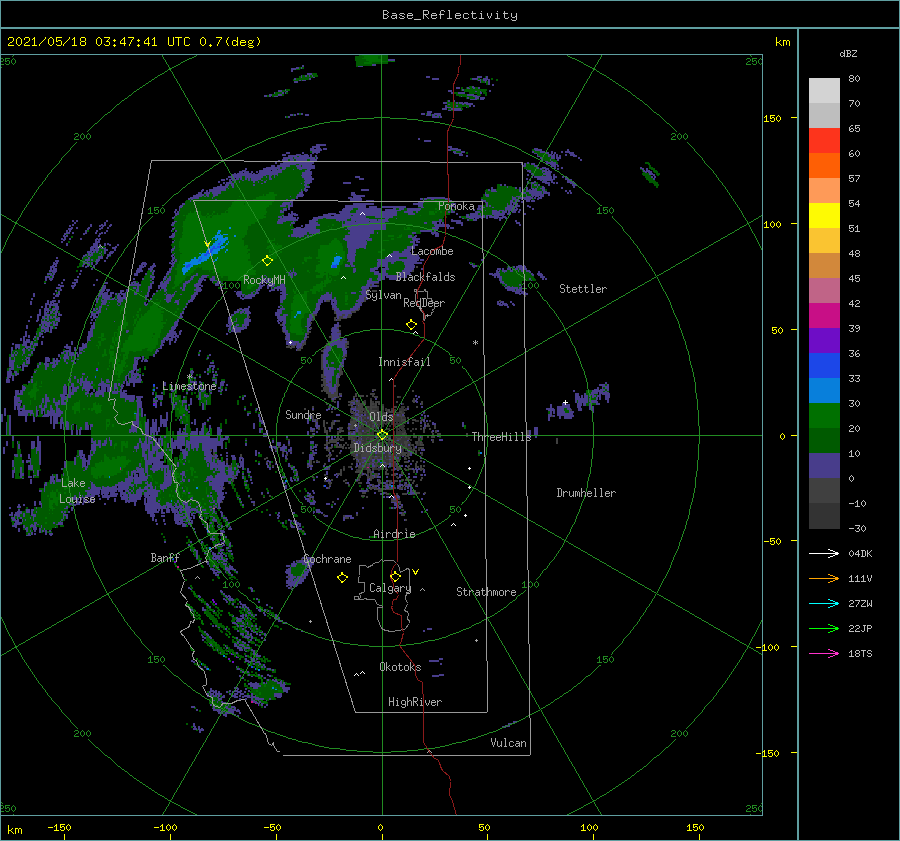Viewport: 900px width, 841px height.
Task: Click the Drumheller label
Action: pos(586,493)
